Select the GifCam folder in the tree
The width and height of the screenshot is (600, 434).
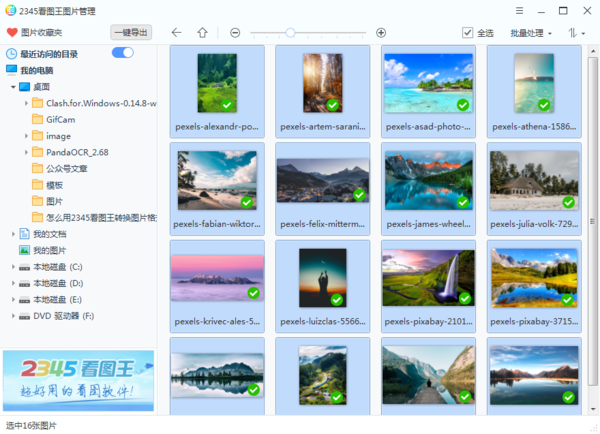(x=59, y=119)
